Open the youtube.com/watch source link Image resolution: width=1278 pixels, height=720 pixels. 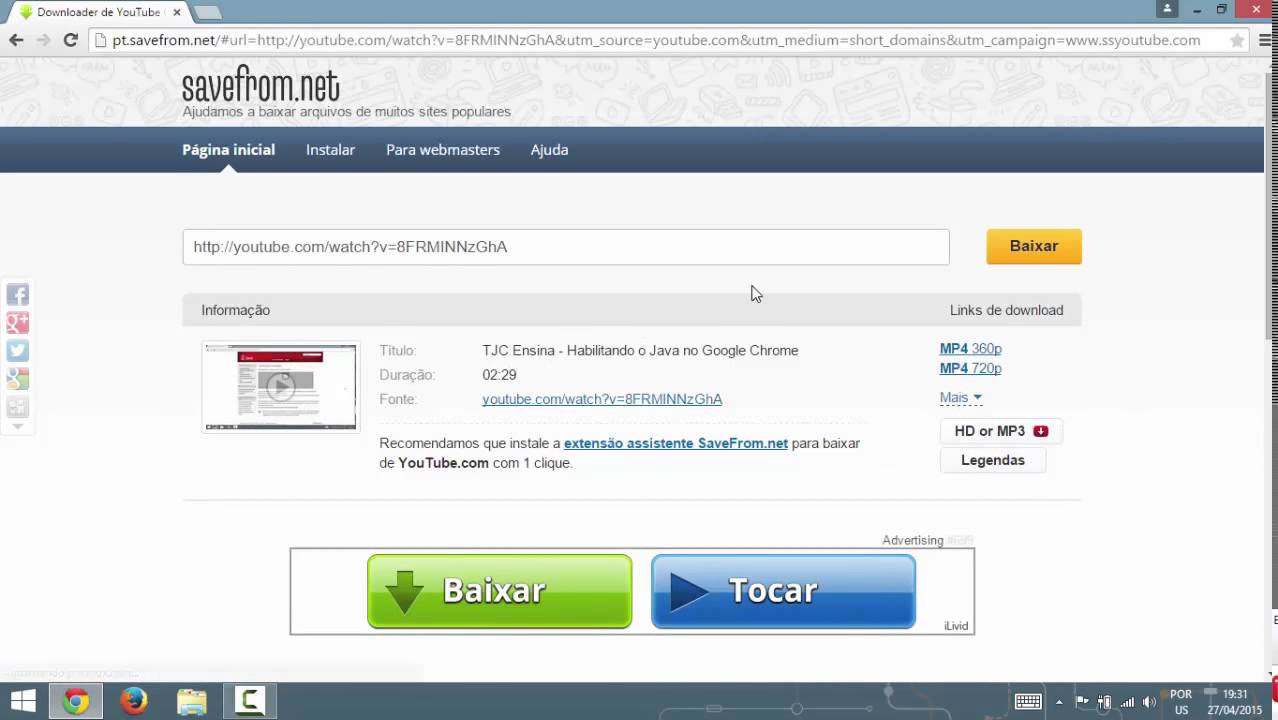[602, 399]
